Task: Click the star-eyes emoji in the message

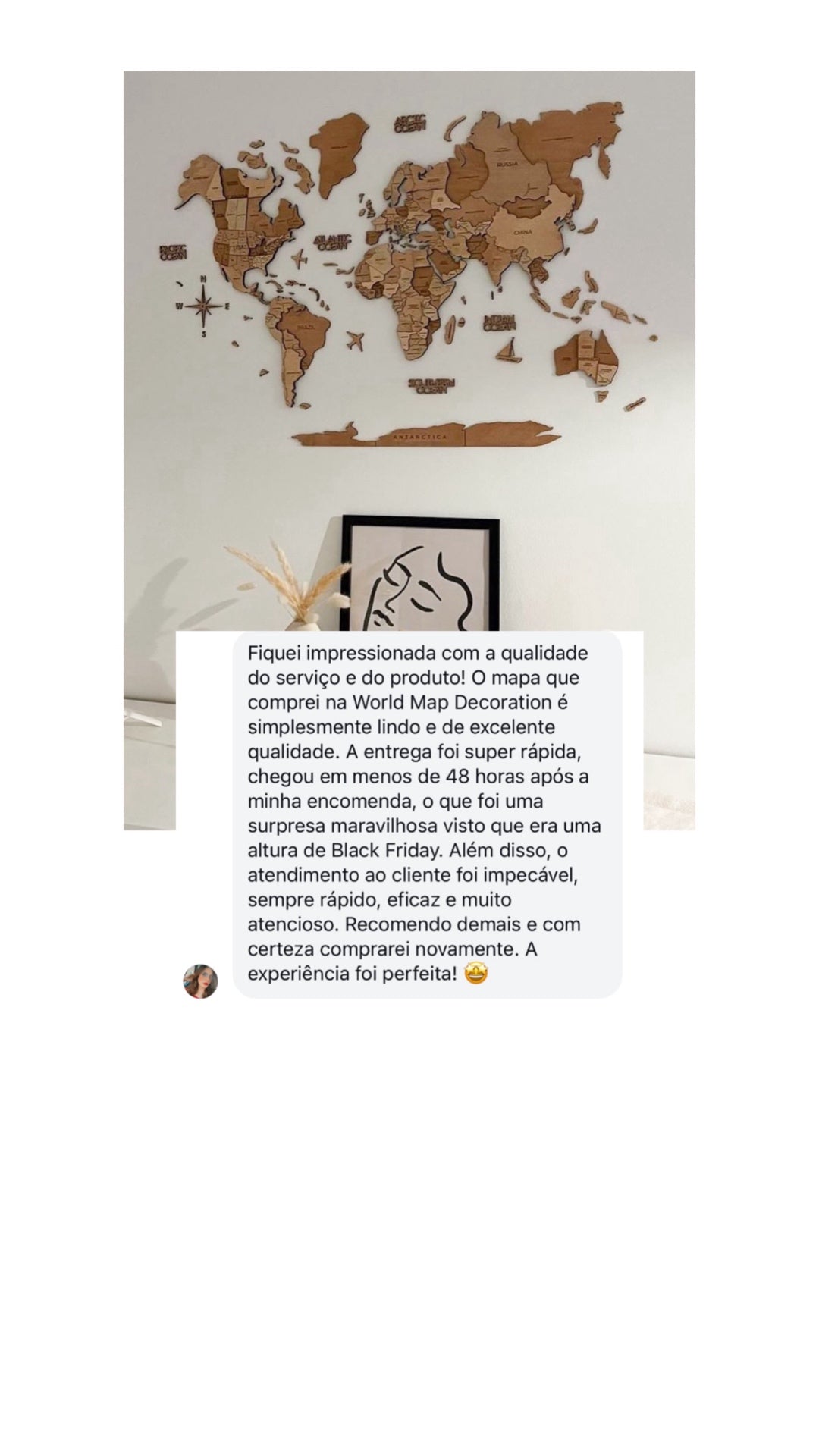Action: pos(475,974)
